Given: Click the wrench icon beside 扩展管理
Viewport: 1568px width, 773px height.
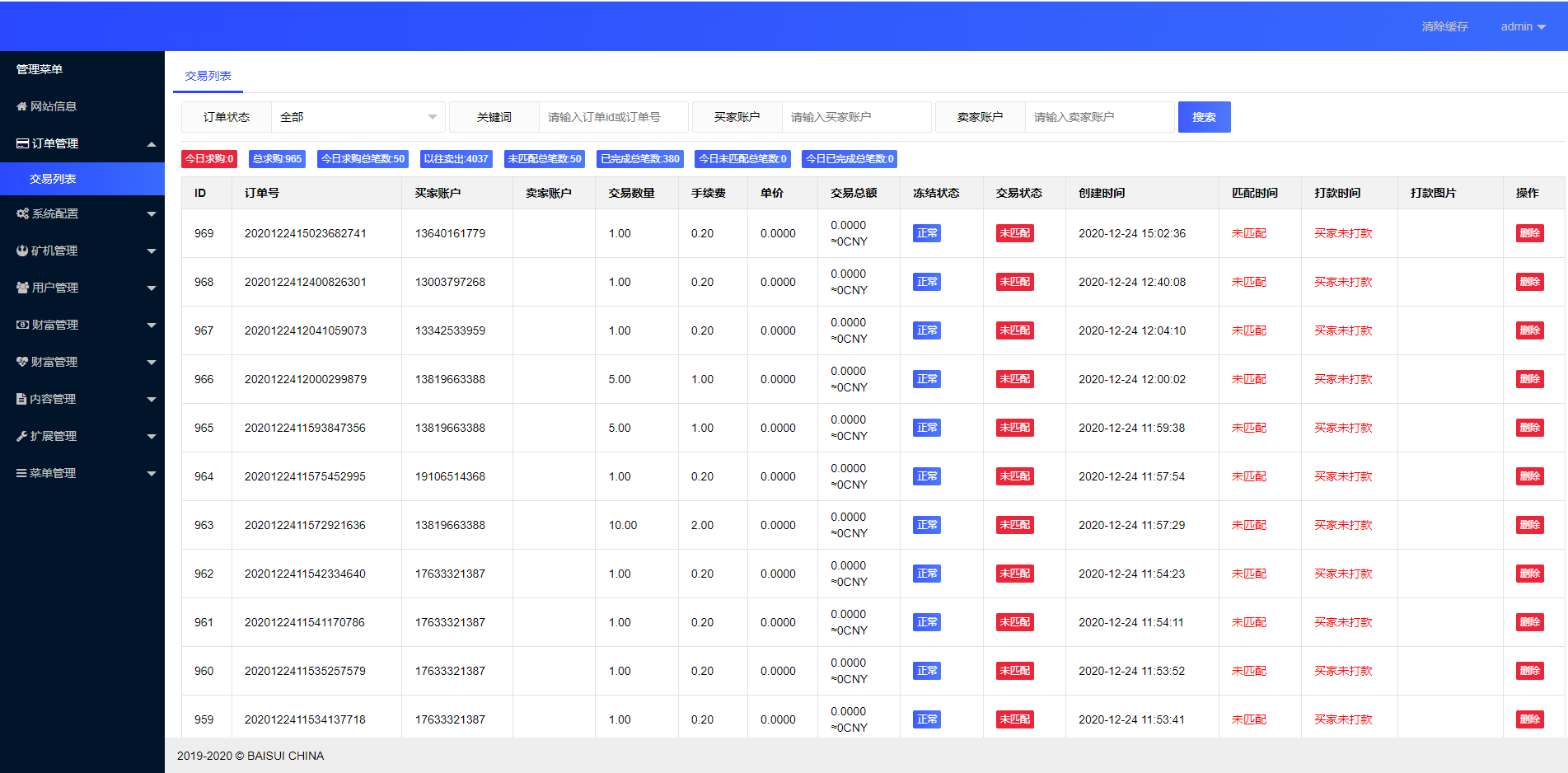Looking at the screenshot, I should (x=22, y=436).
